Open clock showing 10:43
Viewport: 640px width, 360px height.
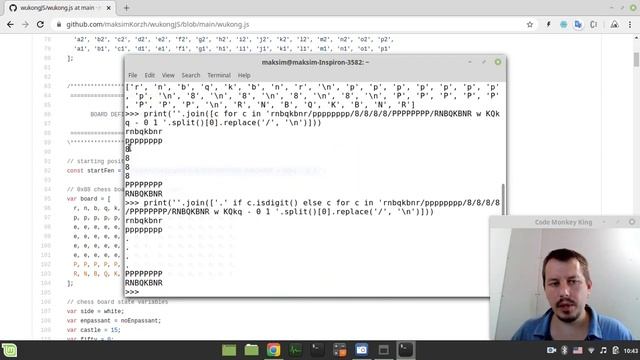tap(631, 351)
